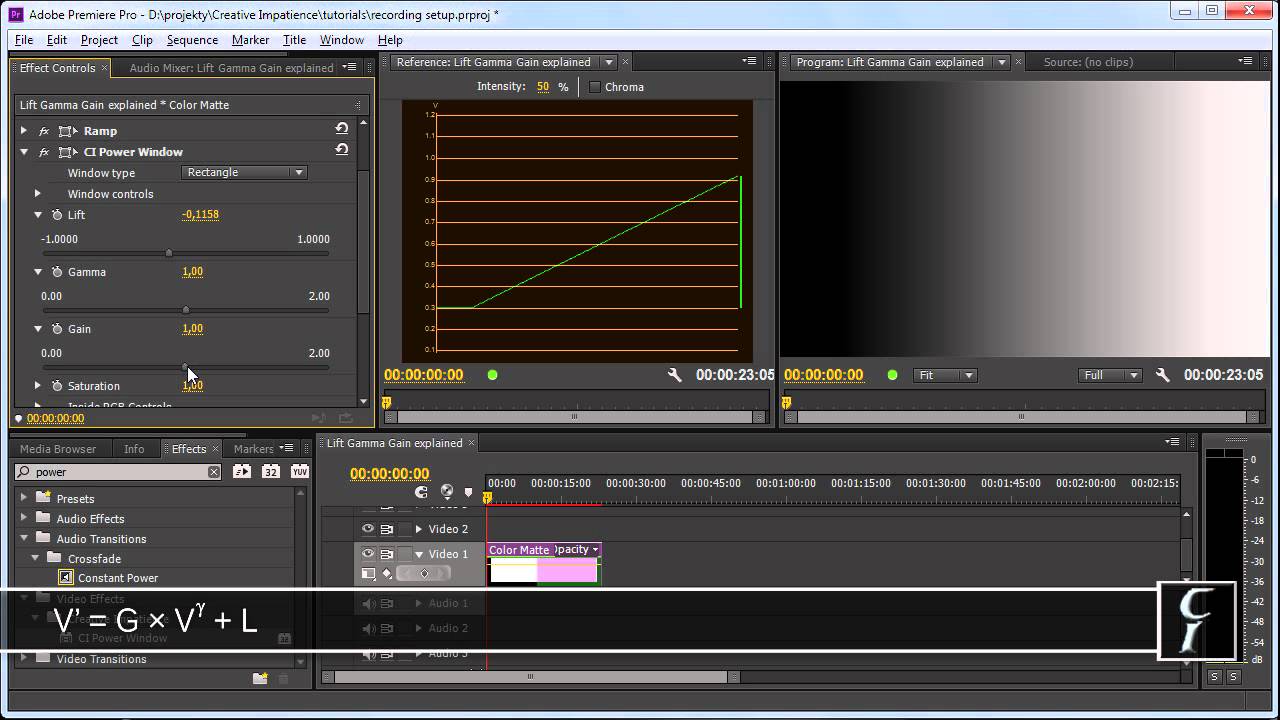Toggle the fx switch for Ramp
This screenshot has width=1280, height=720.
[x=44, y=131]
